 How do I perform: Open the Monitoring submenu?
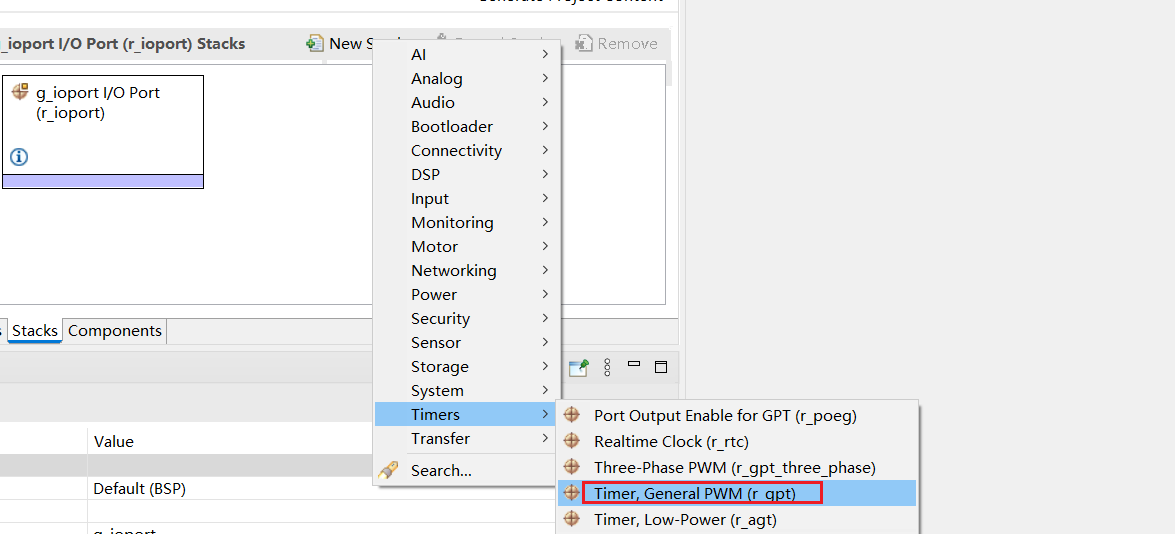[x=467, y=222]
